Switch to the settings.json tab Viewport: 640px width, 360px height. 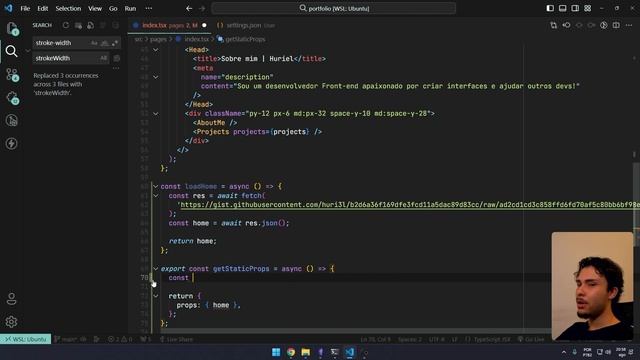coord(245,25)
